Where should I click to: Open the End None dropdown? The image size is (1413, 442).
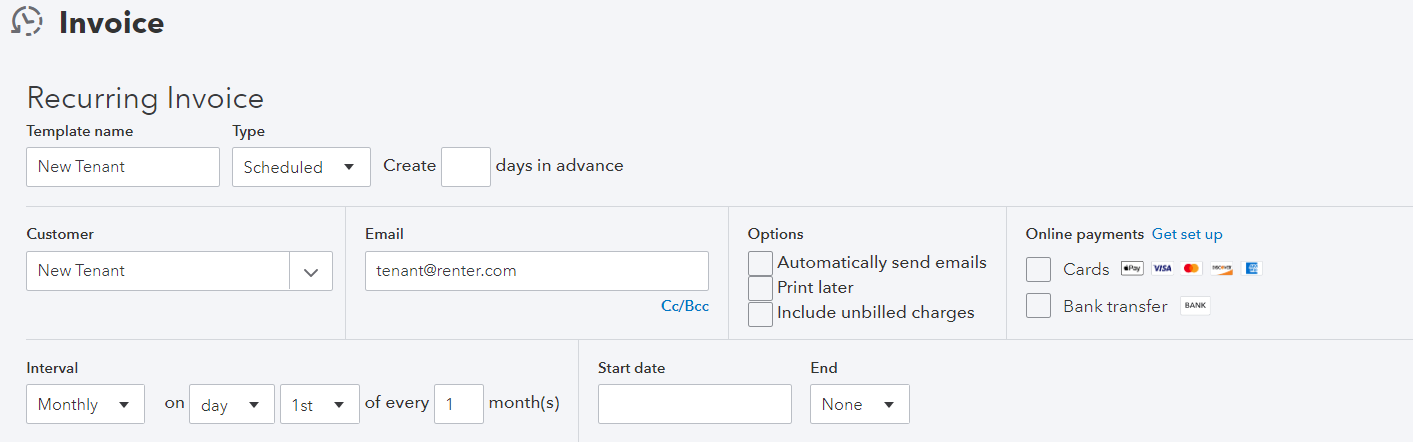pos(859,404)
